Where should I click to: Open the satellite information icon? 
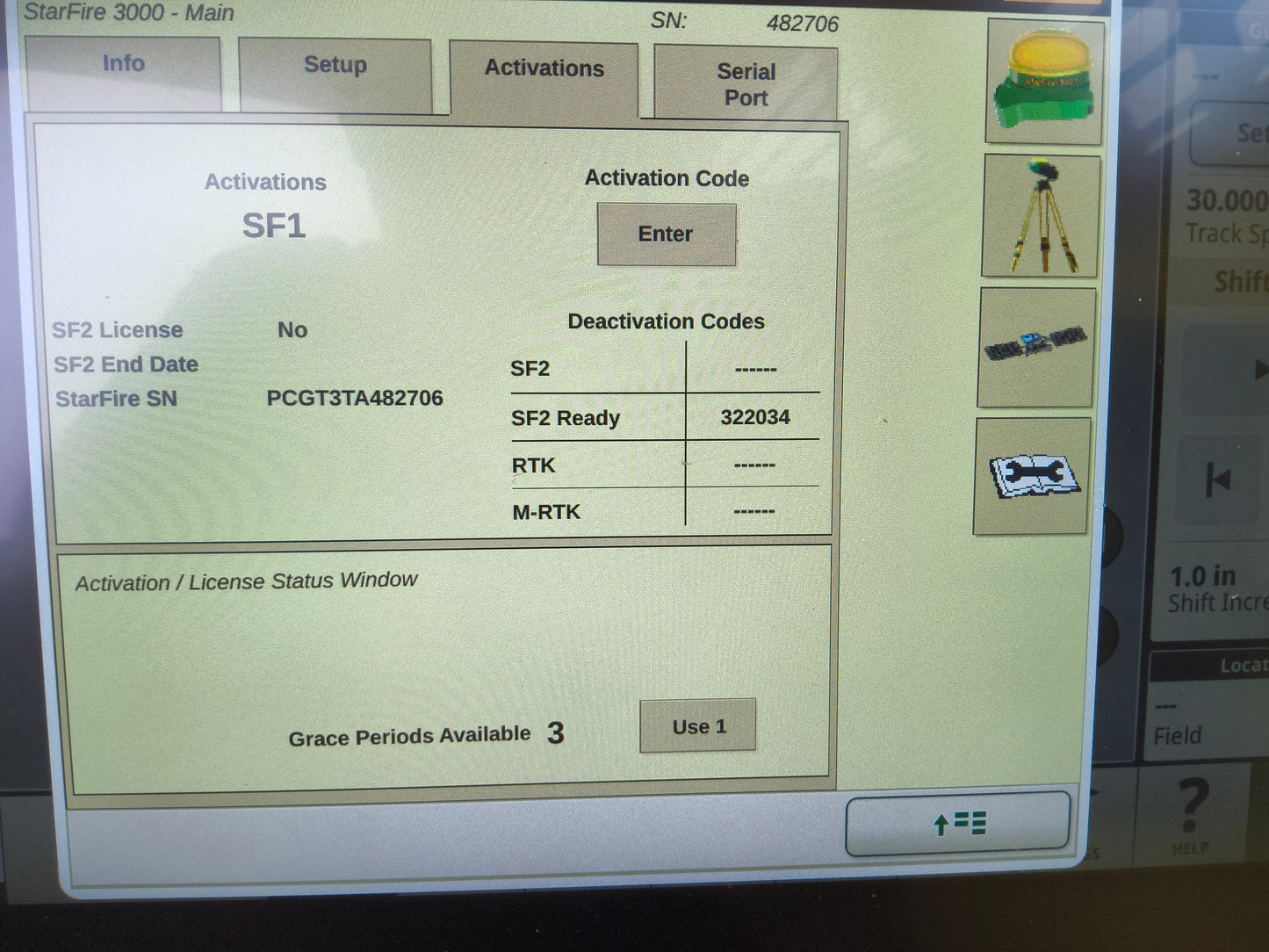click(1036, 347)
